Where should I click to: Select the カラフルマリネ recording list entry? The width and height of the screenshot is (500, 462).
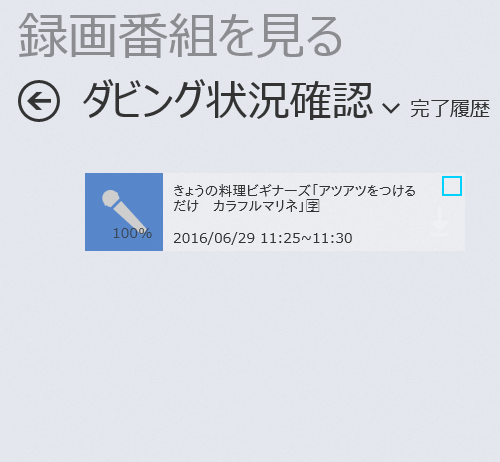[275, 212]
